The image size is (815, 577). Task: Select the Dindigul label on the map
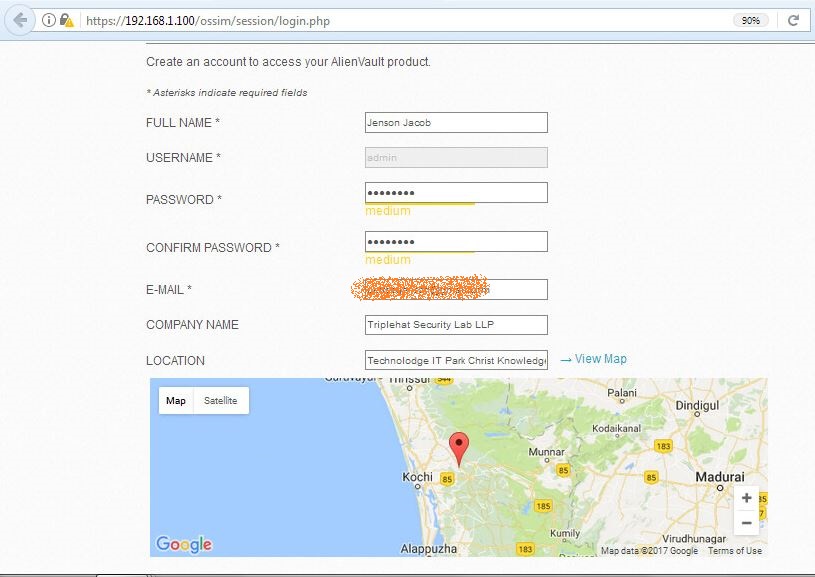697,405
